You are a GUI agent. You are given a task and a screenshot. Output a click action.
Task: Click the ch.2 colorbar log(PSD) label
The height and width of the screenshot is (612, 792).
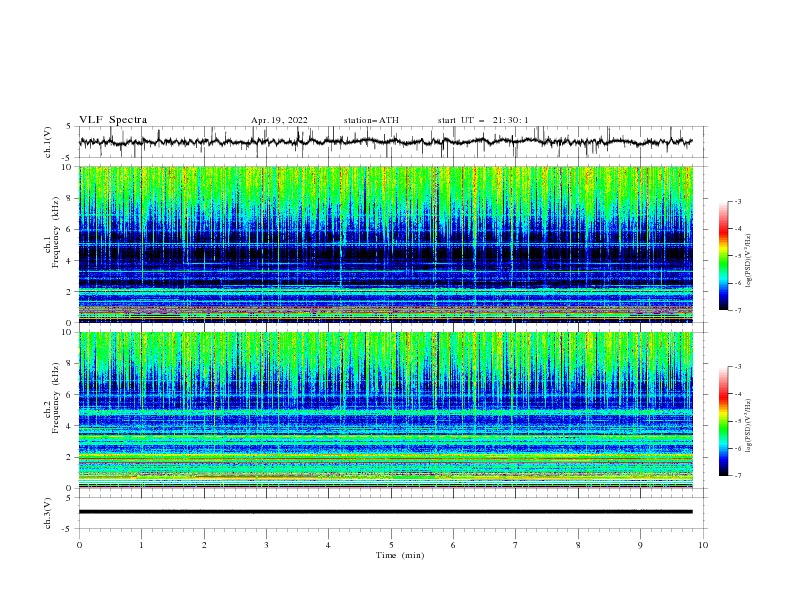pyautogui.click(x=749, y=426)
